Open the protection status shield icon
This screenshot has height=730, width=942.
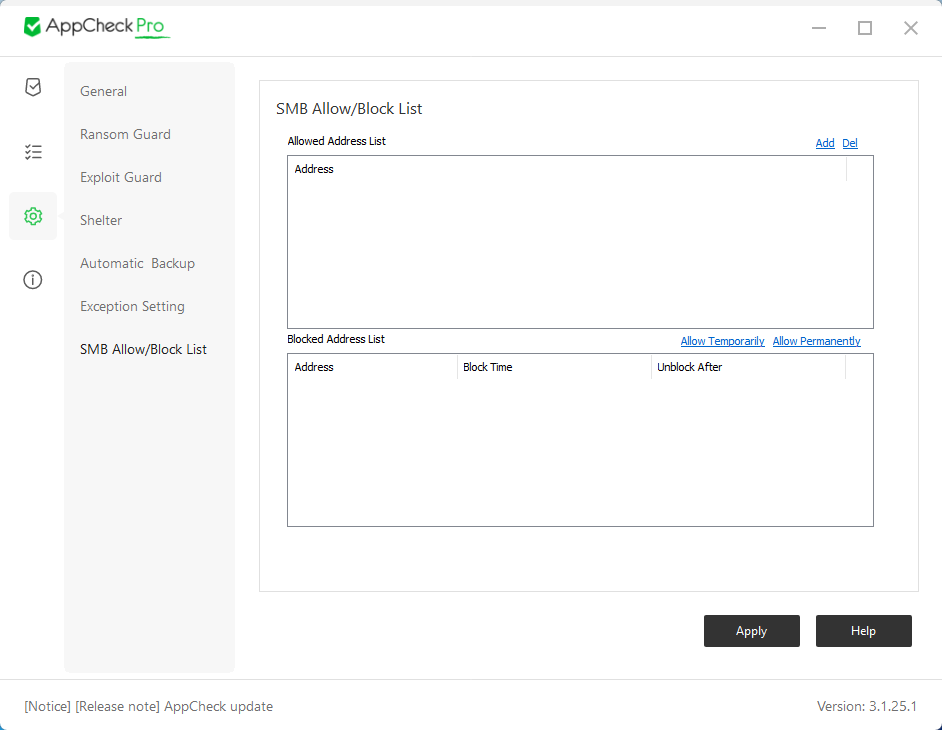click(33, 87)
